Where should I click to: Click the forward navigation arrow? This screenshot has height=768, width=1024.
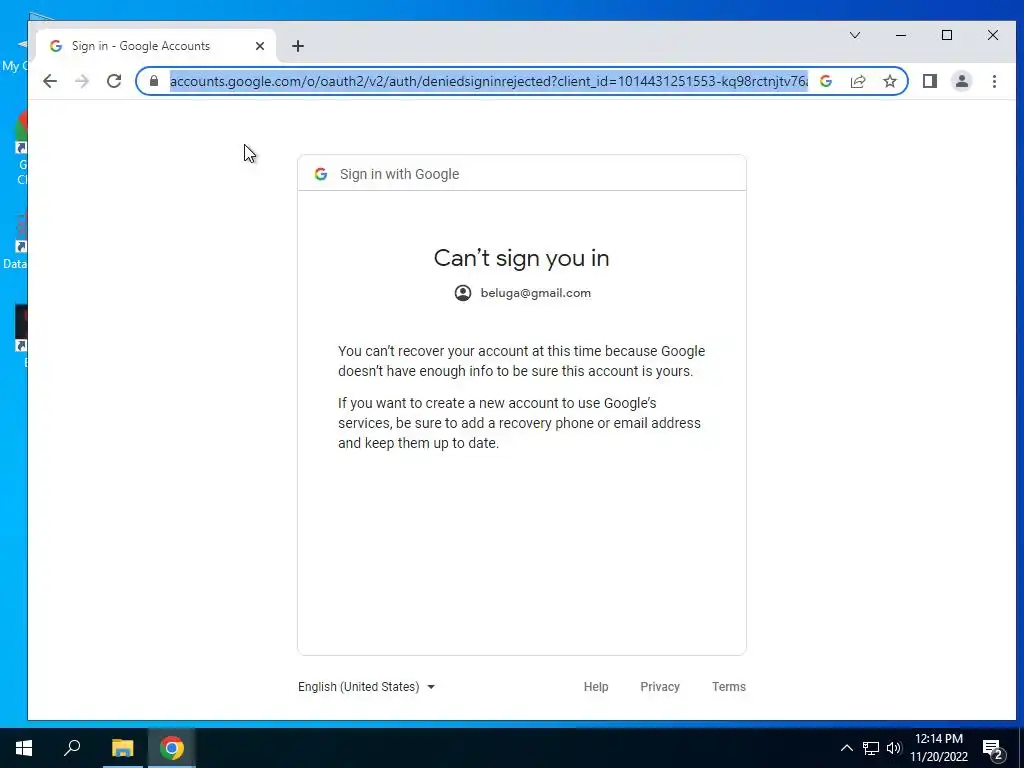pyautogui.click(x=82, y=81)
